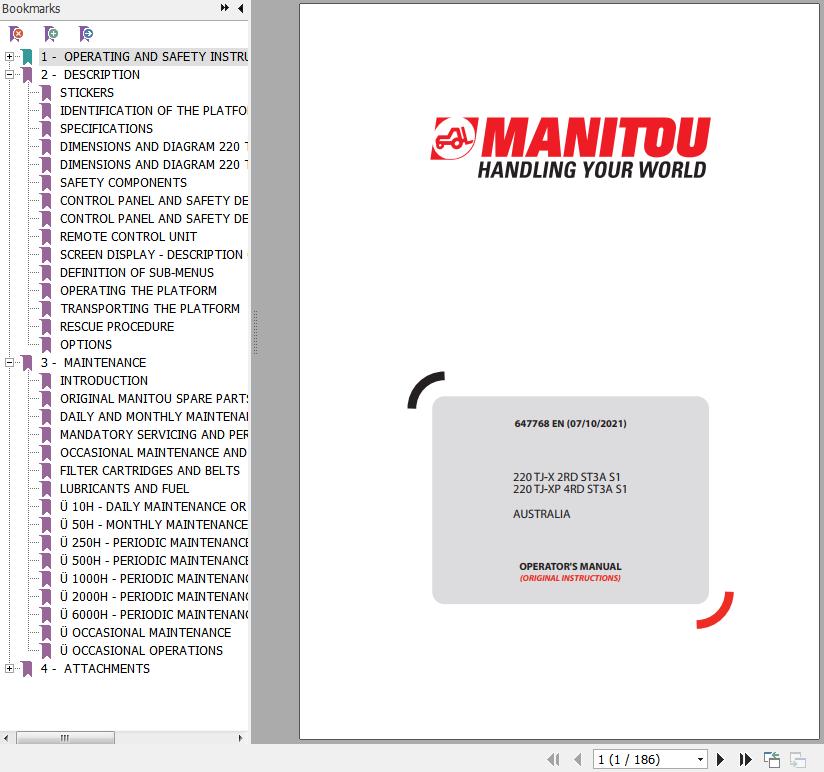Go to the first page
This screenshot has width=824, height=772.
(x=553, y=759)
